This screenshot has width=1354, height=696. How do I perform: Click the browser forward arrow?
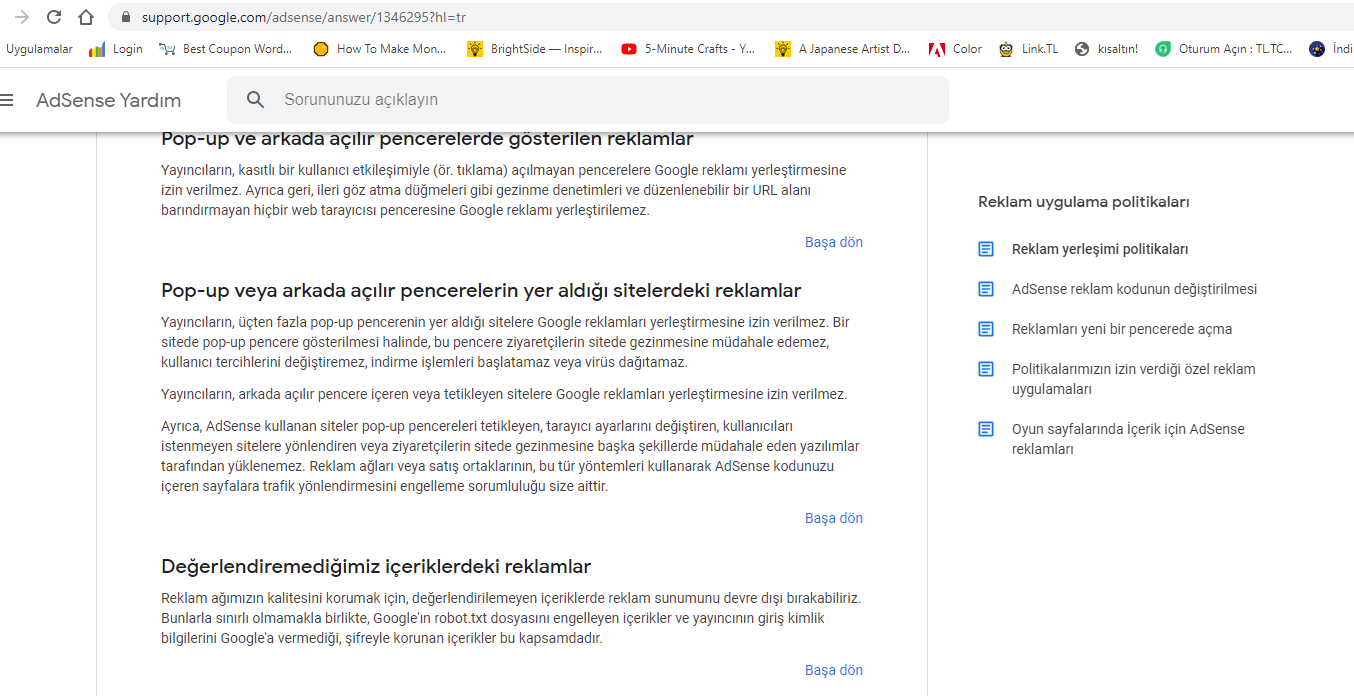pos(22,17)
